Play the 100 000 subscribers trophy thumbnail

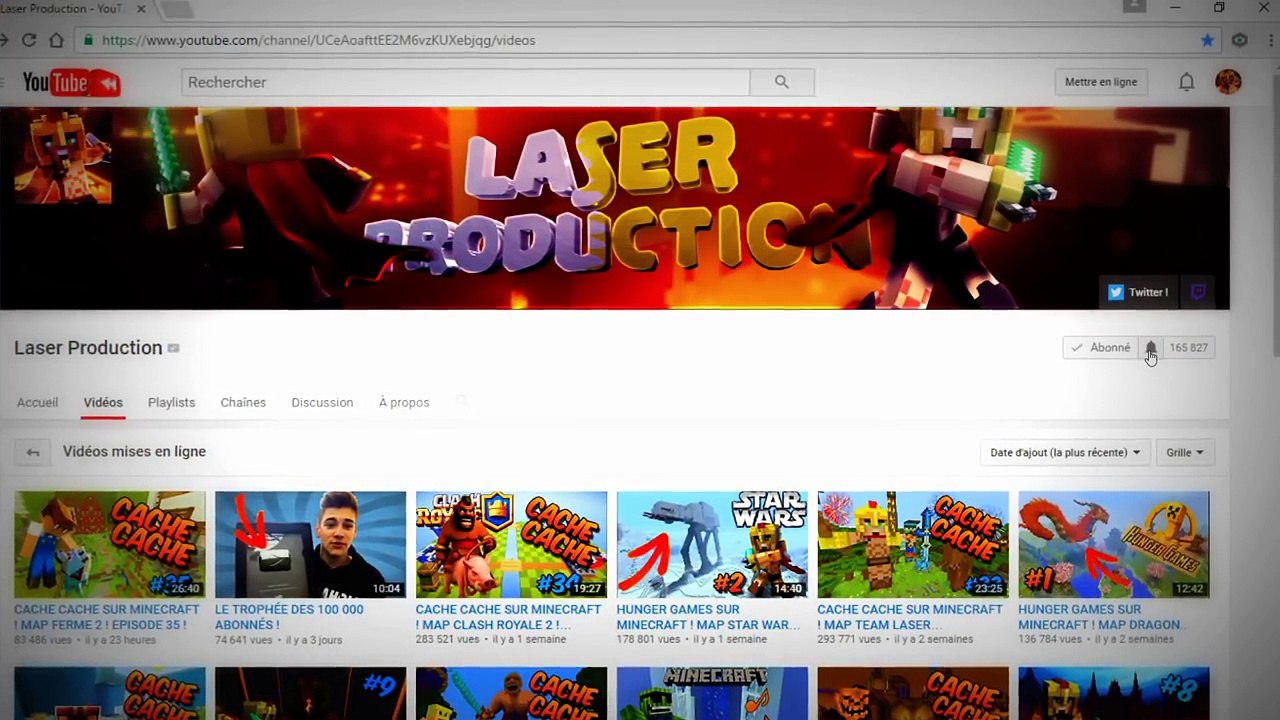click(310, 545)
